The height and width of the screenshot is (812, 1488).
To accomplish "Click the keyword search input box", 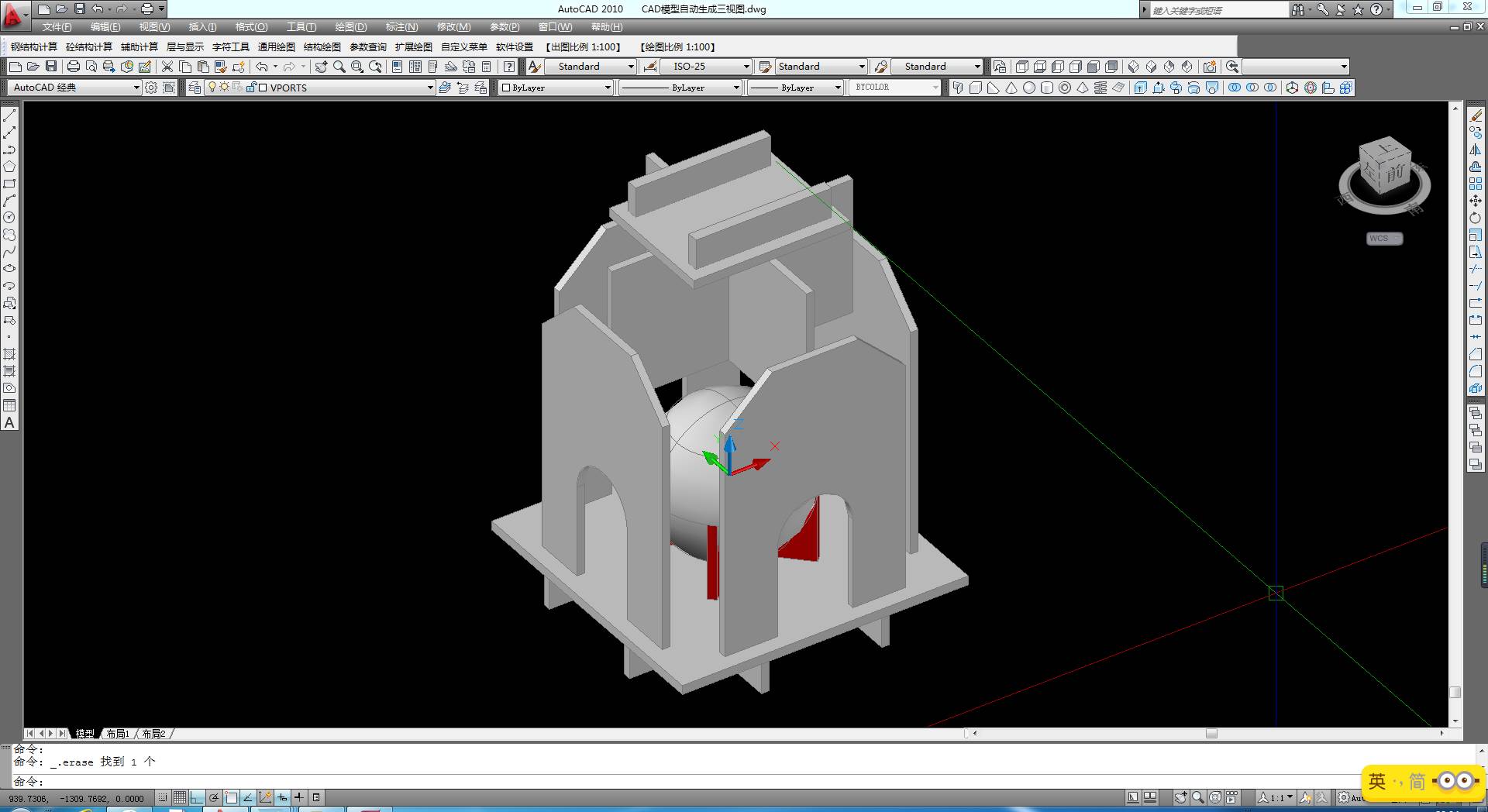I will pyautogui.click(x=1219, y=10).
